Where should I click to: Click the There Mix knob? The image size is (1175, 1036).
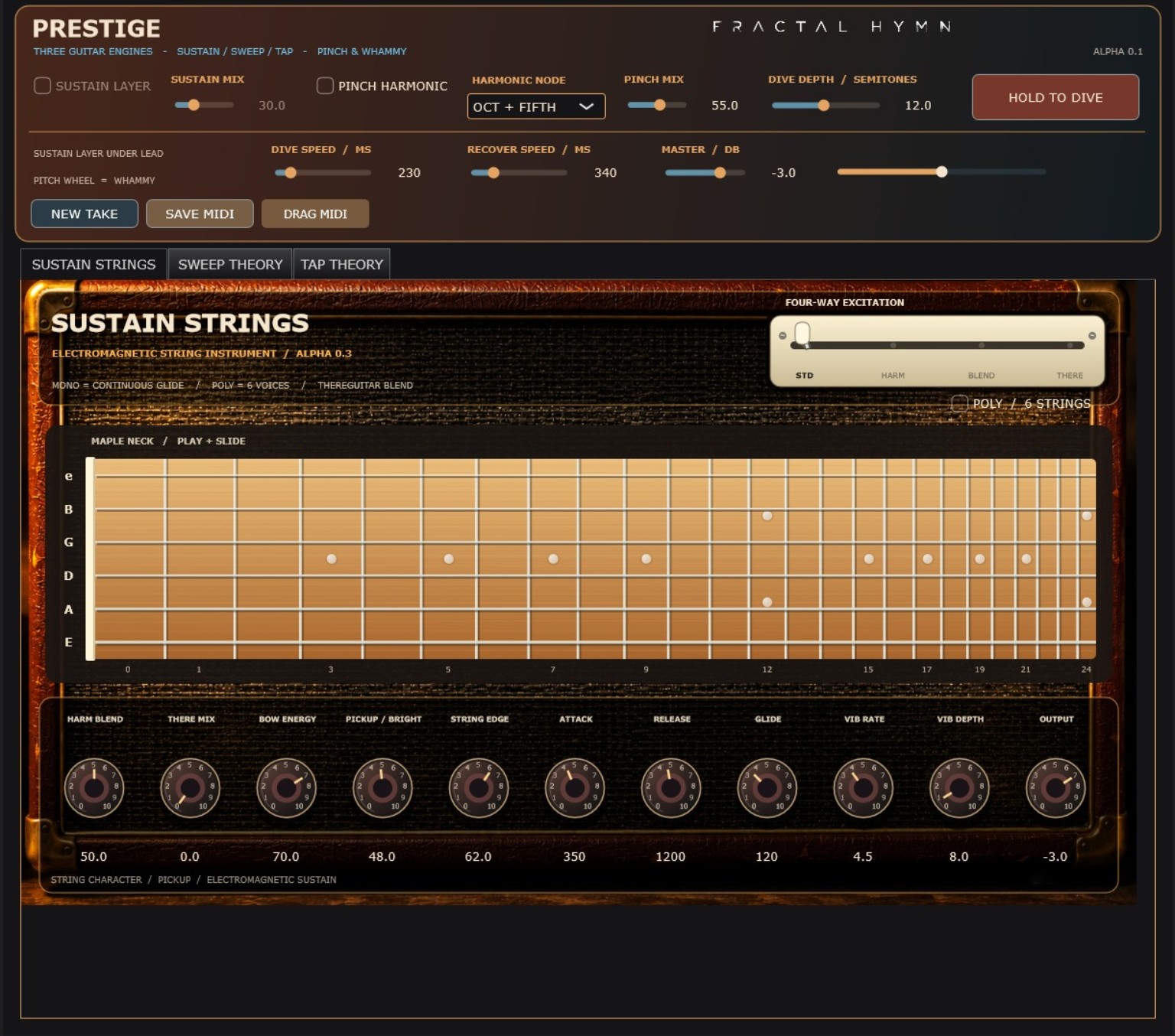(190, 787)
